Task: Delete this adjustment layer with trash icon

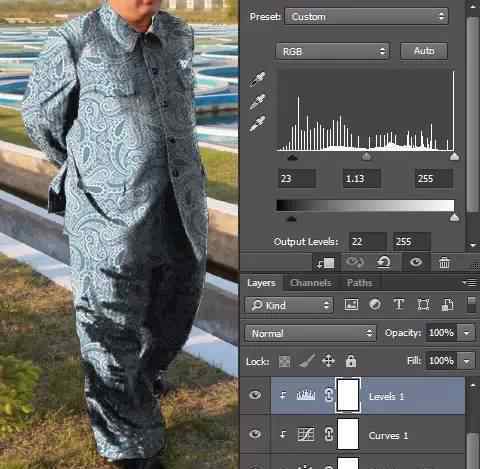Action: pos(444,263)
